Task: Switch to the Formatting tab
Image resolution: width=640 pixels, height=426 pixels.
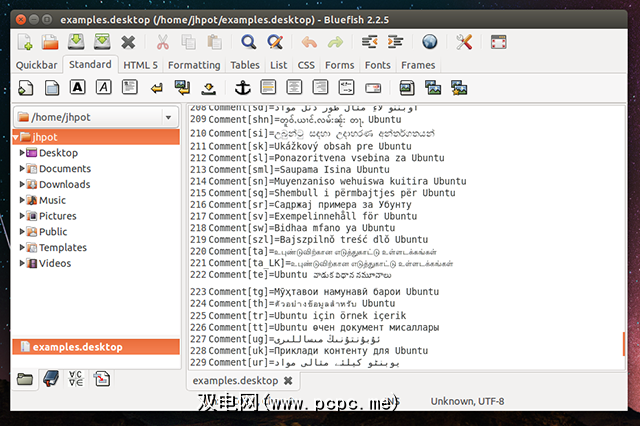Action: 194,65
